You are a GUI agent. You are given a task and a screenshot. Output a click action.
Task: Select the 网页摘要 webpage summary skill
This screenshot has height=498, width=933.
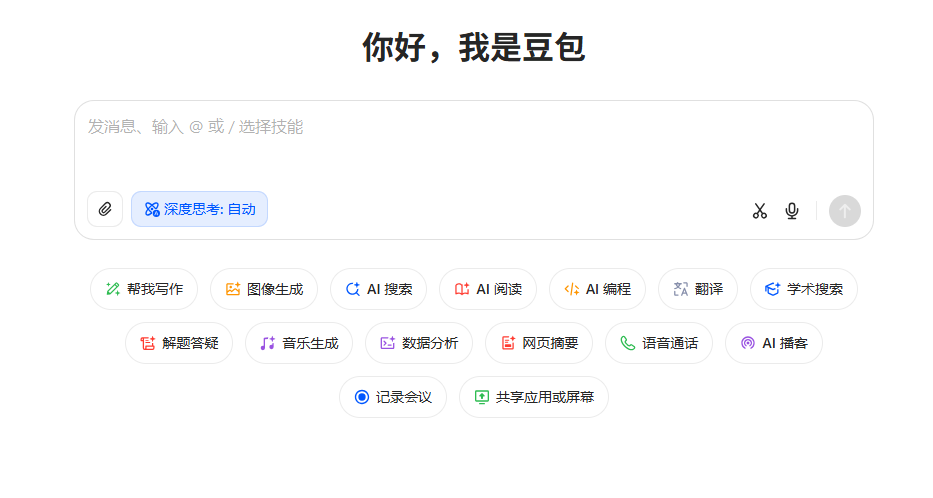[x=539, y=343]
